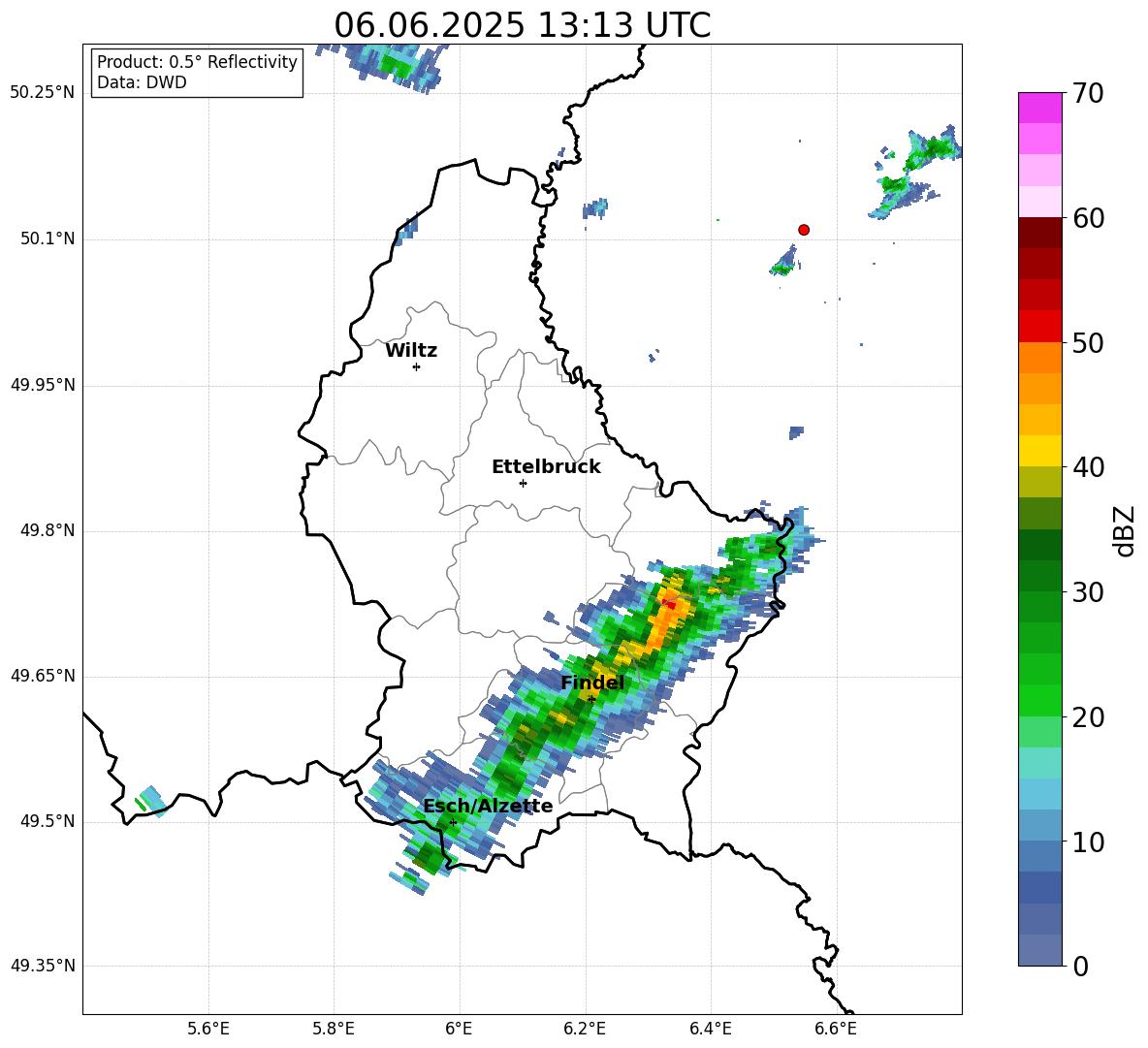
Task: Click the 70 colorbar tick value
Action: [x=1087, y=94]
